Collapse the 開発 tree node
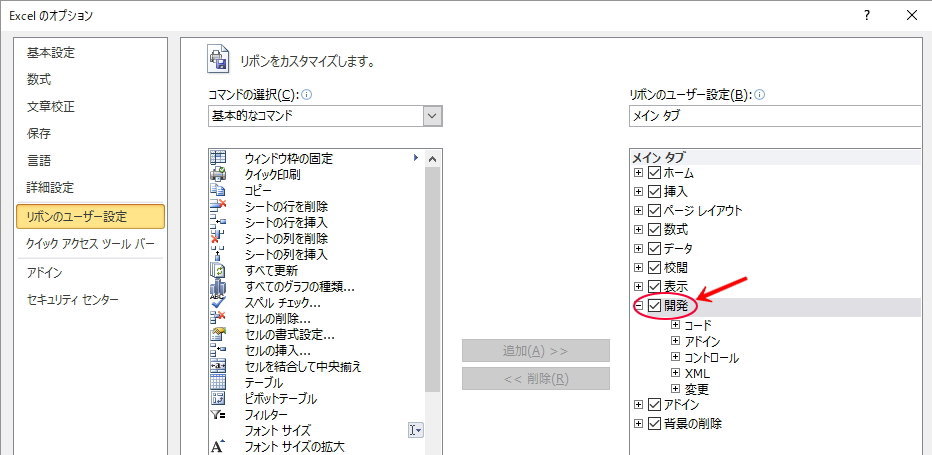 click(x=639, y=306)
